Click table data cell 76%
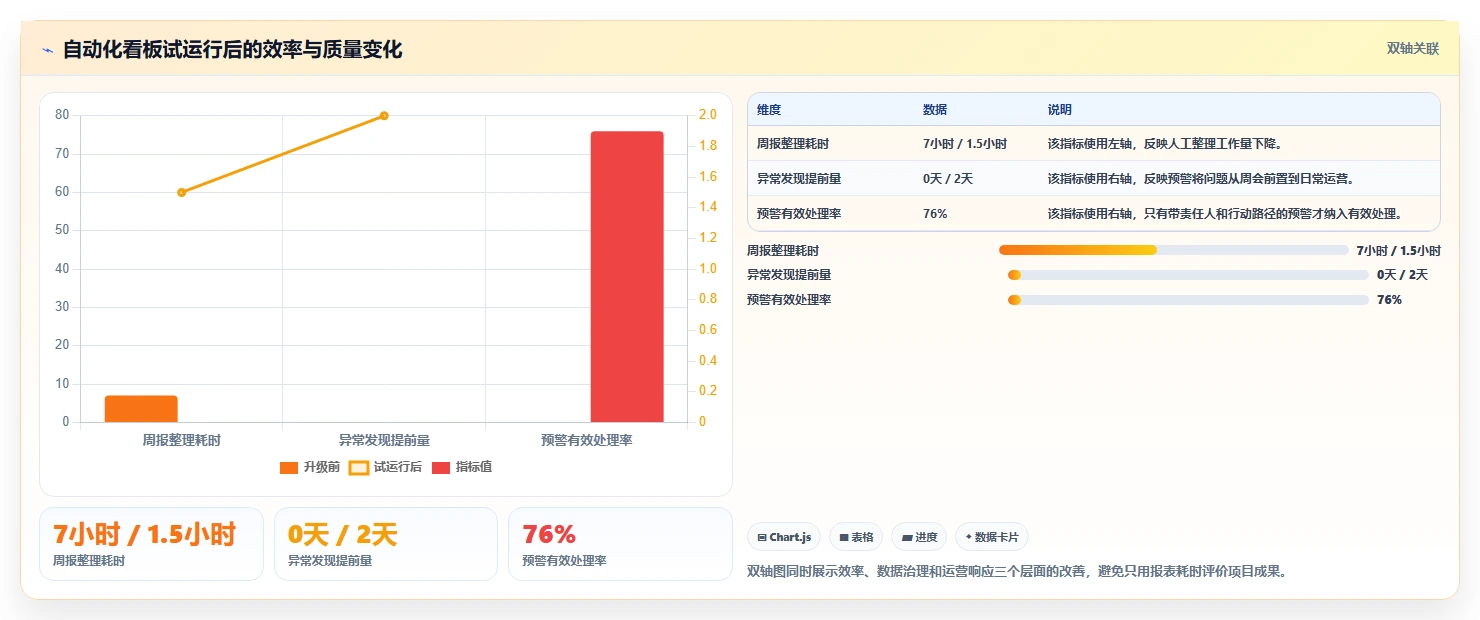The image size is (1480, 620). [935, 214]
